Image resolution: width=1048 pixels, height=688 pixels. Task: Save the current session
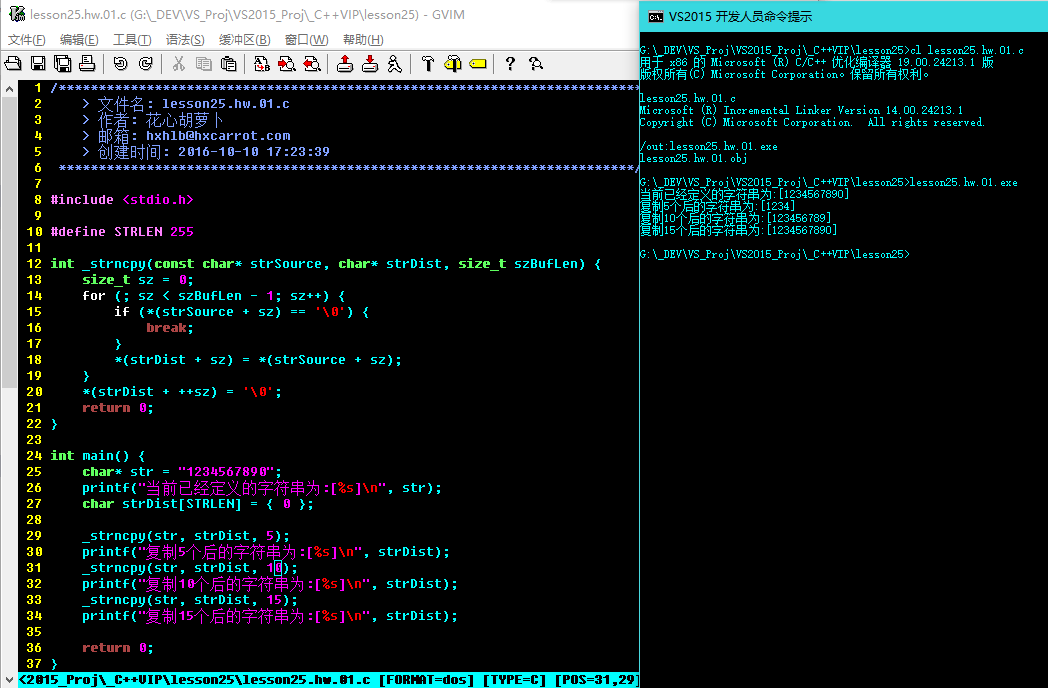coord(369,64)
